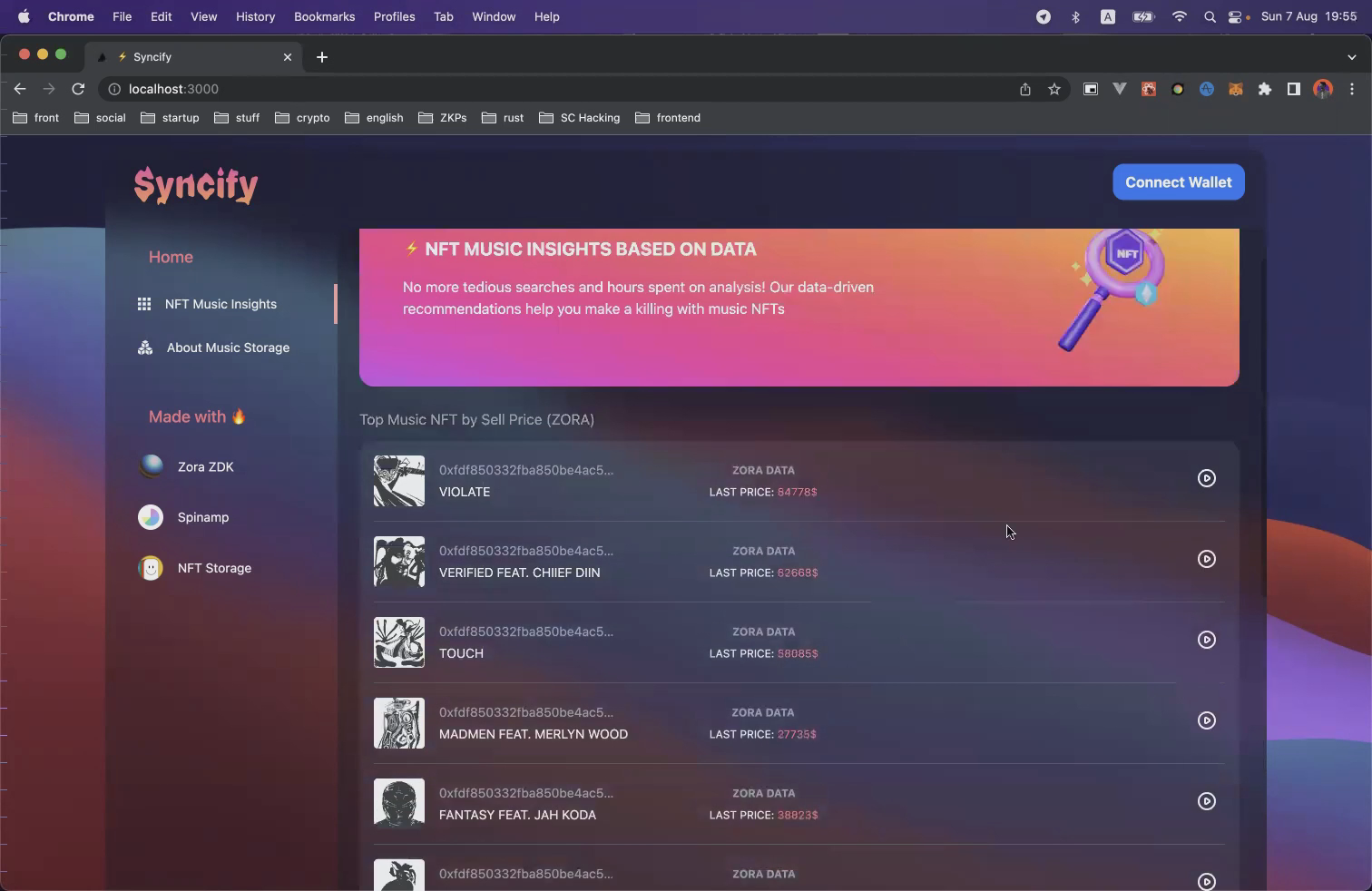Close the Syncify tab

tap(288, 57)
